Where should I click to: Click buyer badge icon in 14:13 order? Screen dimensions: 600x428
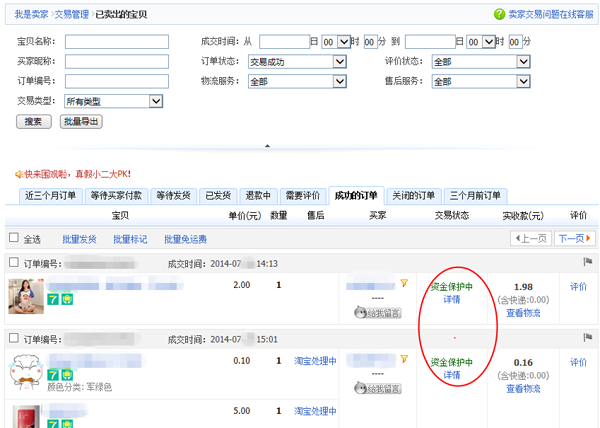pyautogui.click(x=404, y=283)
